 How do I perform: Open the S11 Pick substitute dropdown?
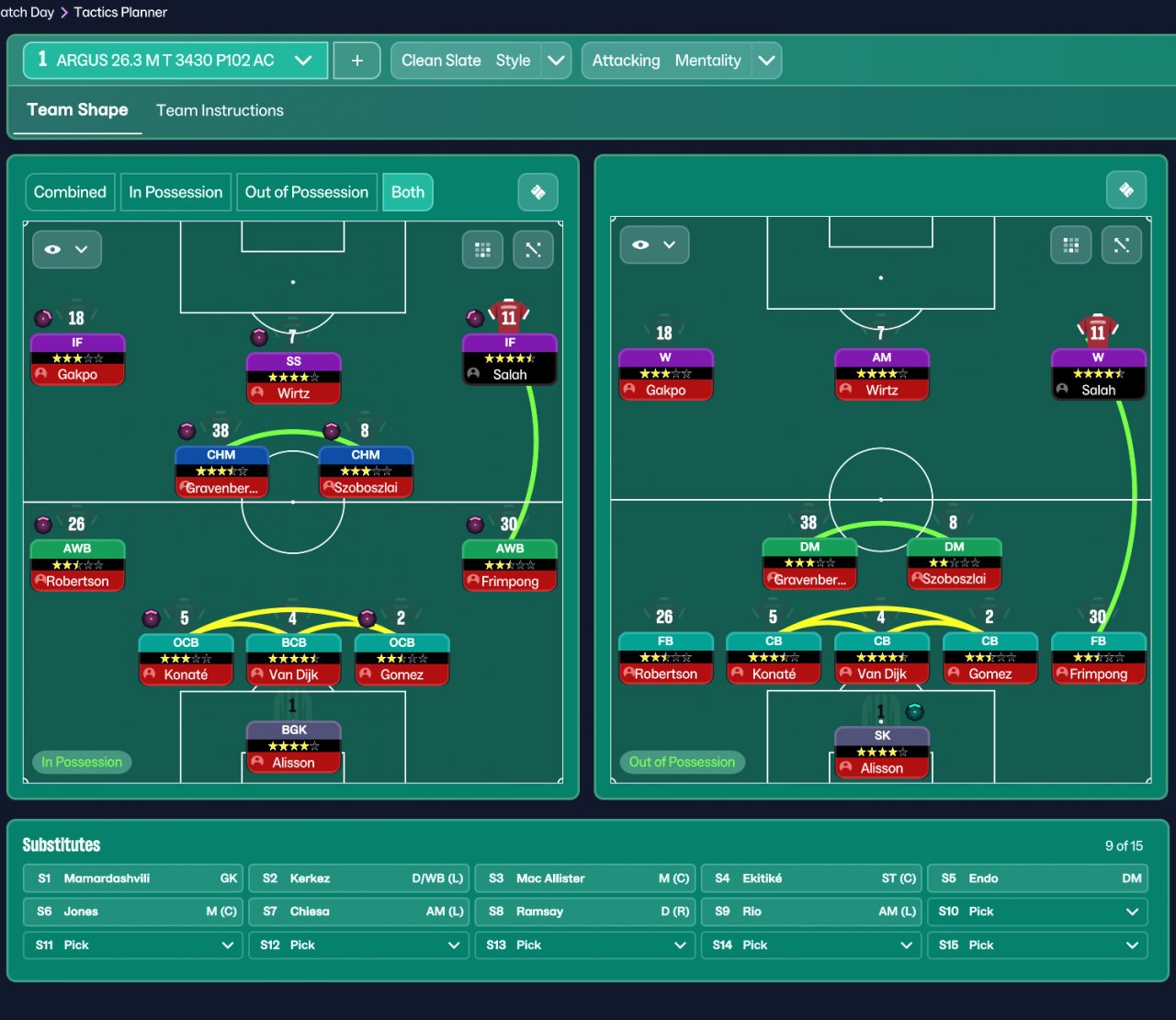click(x=133, y=945)
